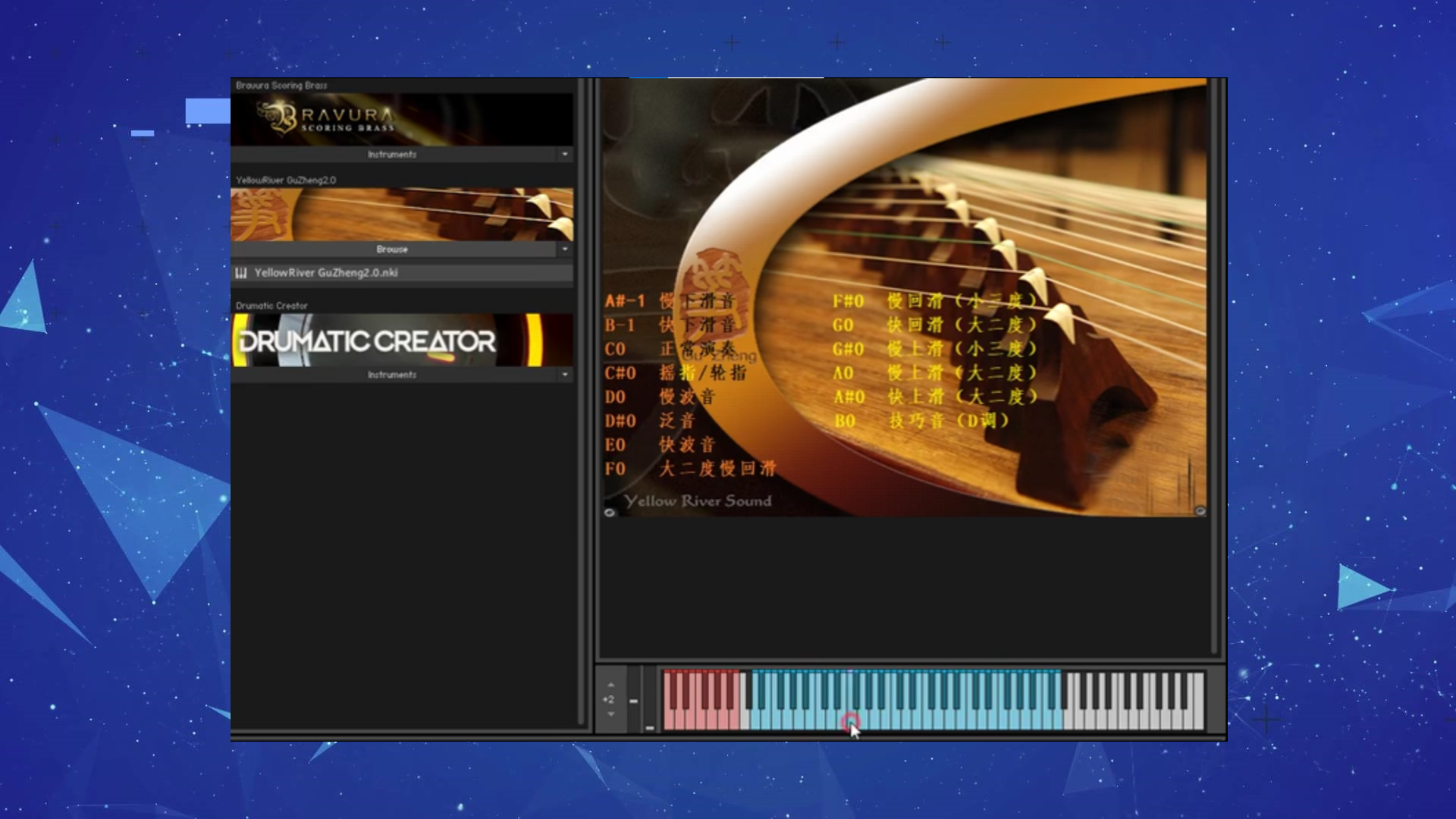1456x819 pixels.
Task: Click the 'C#0 摇指/轮指' keyswitch label
Action: click(676, 373)
